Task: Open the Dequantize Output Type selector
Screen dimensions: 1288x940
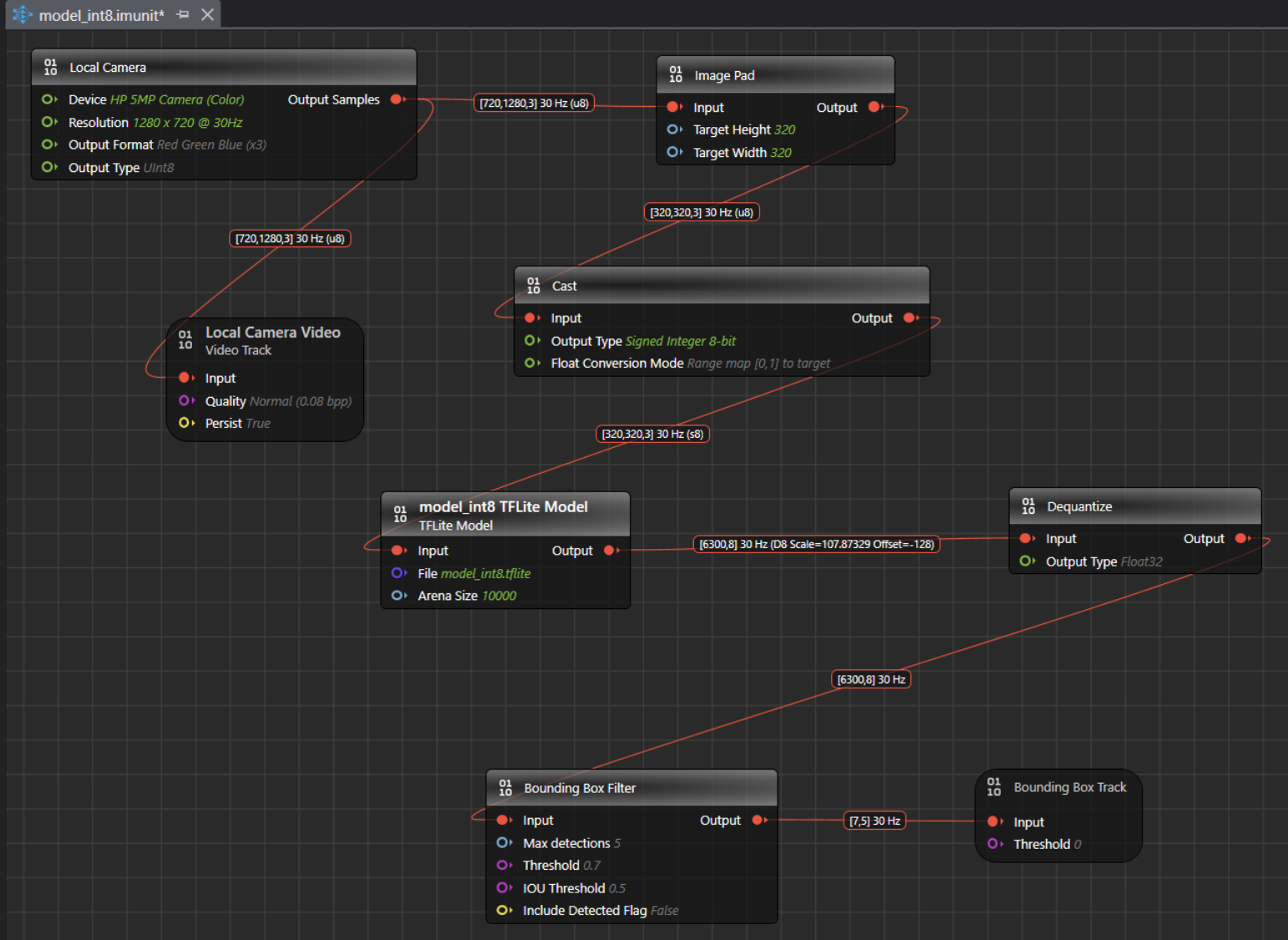Action: [1141, 561]
